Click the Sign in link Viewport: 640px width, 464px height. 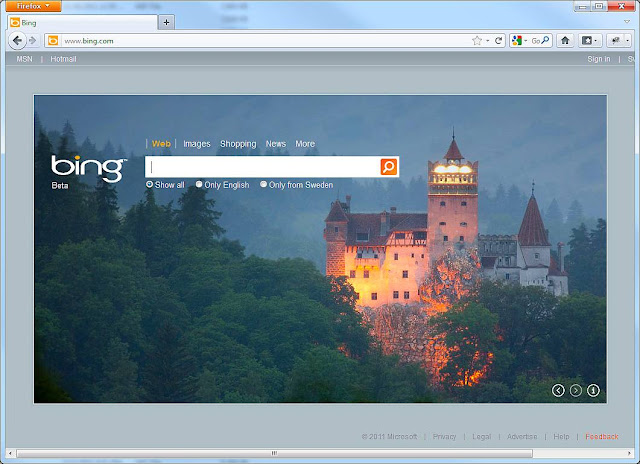(599, 59)
